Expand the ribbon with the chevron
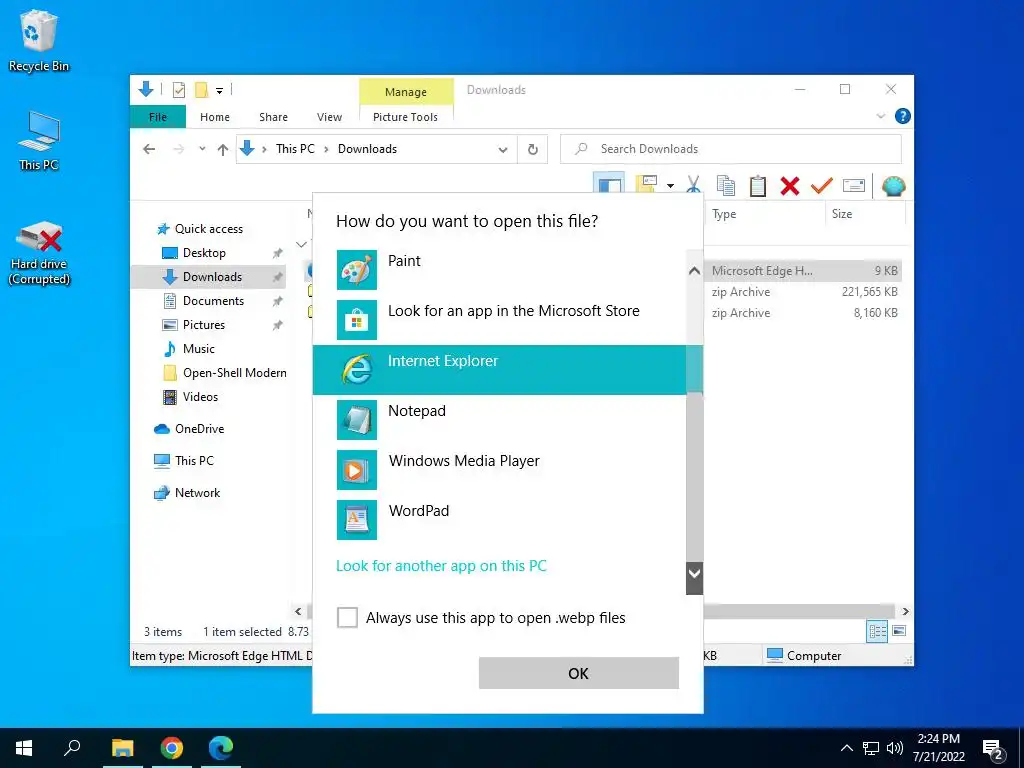1024x768 pixels. [x=880, y=116]
